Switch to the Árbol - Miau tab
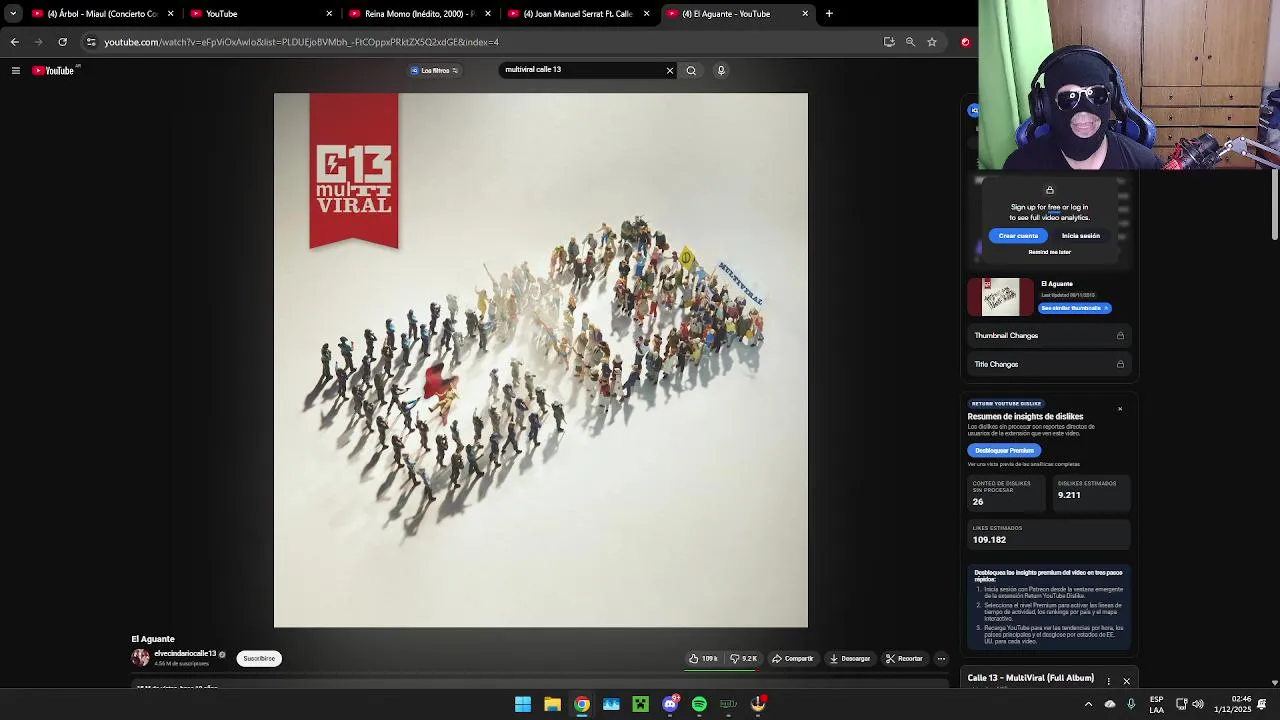The image size is (1280, 720). tap(103, 13)
